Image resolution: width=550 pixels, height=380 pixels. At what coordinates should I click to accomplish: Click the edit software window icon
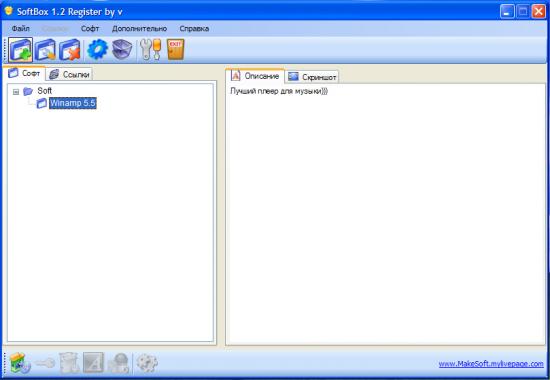(45, 50)
